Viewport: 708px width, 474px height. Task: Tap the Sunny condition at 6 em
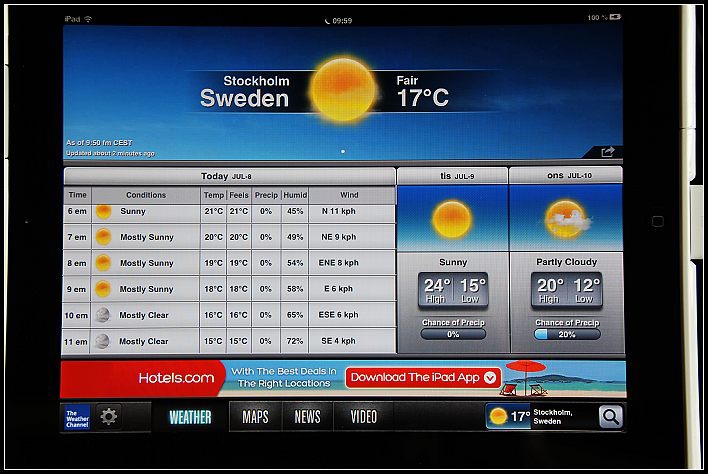pyautogui.click(x=133, y=211)
